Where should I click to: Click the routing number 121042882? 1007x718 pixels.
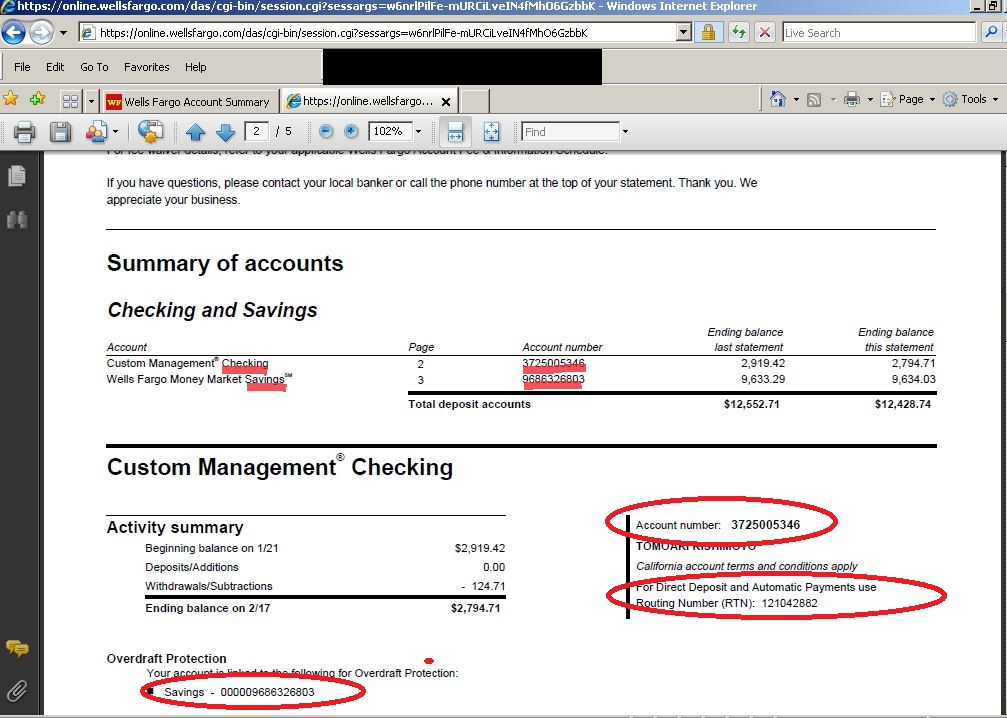coord(789,603)
